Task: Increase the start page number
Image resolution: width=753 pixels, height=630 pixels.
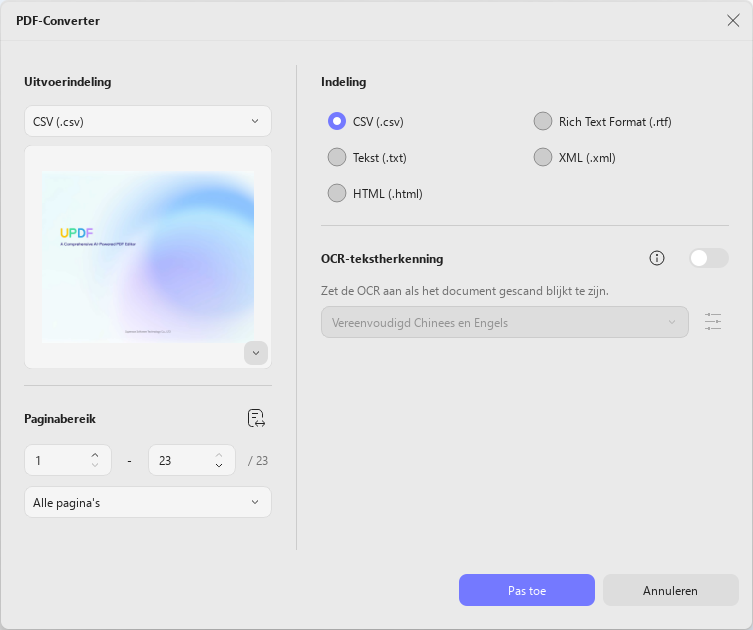Action: click(95, 455)
